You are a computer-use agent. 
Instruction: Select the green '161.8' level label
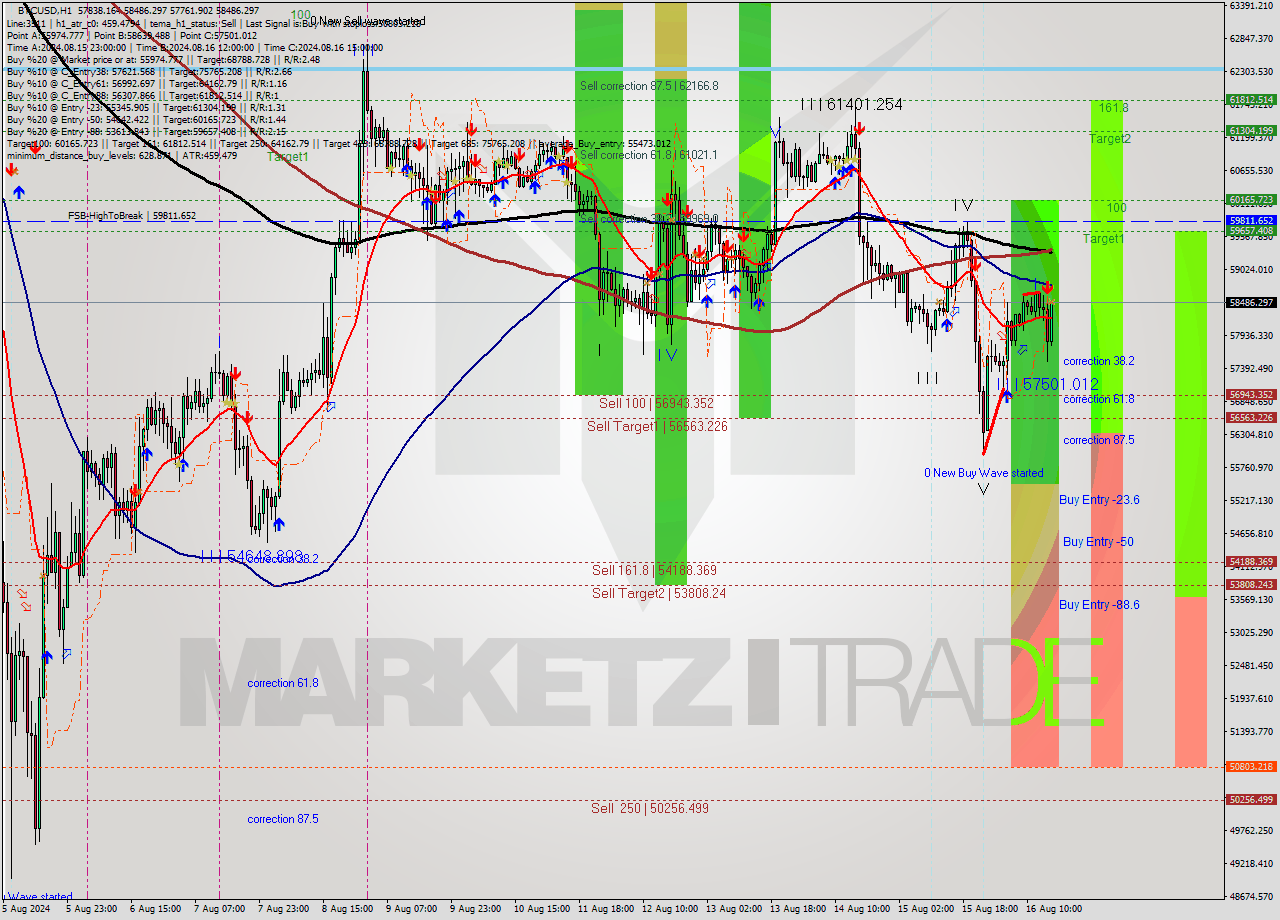(x=1113, y=107)
